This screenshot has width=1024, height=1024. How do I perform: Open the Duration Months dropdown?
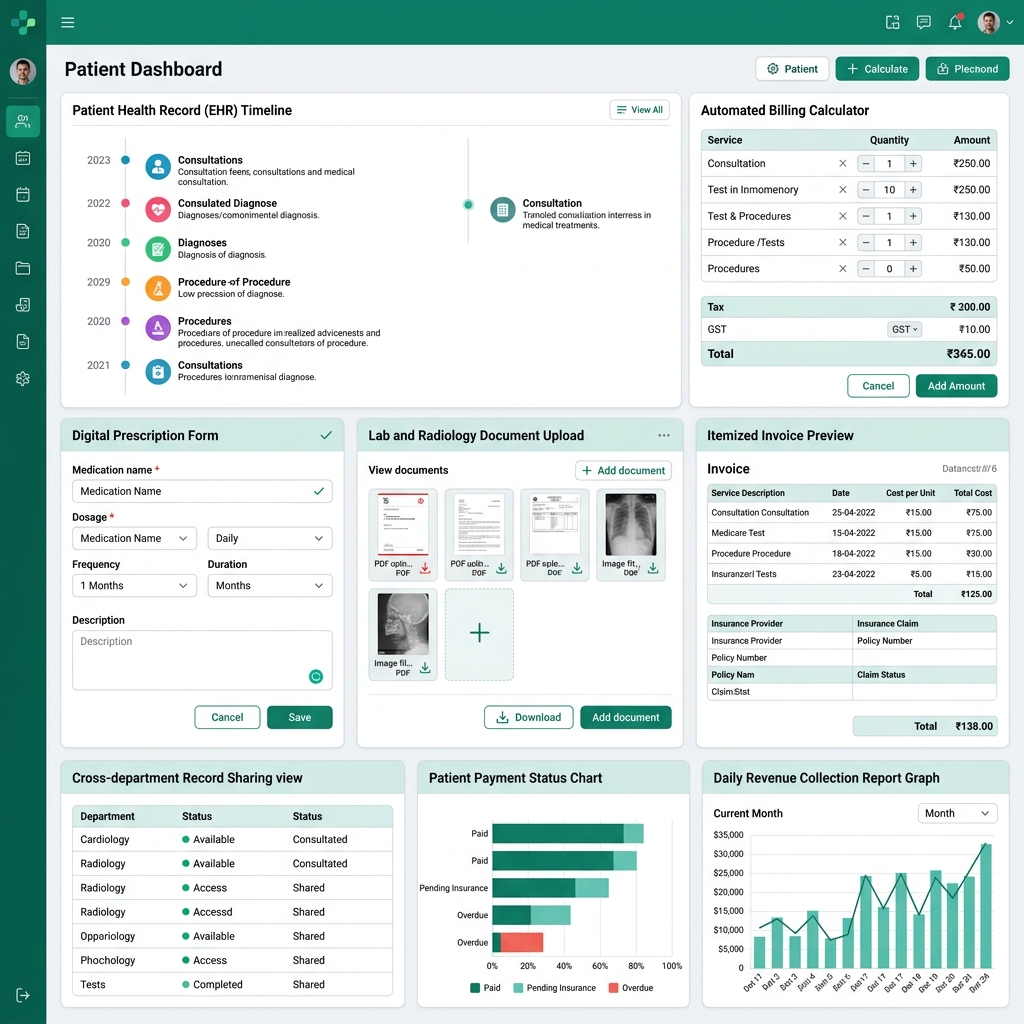[x=270, y=586]
